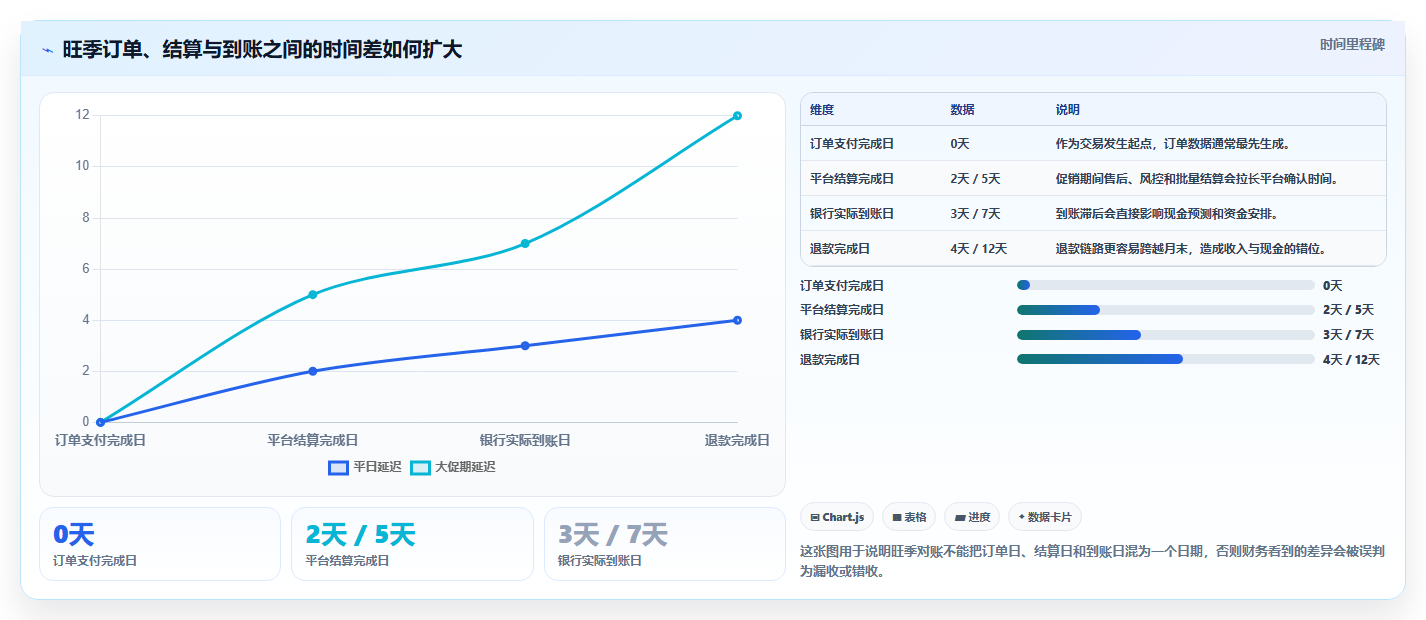
Task: Click the 数据卡片 tag chip
Action: click(x=1045, y=517)
